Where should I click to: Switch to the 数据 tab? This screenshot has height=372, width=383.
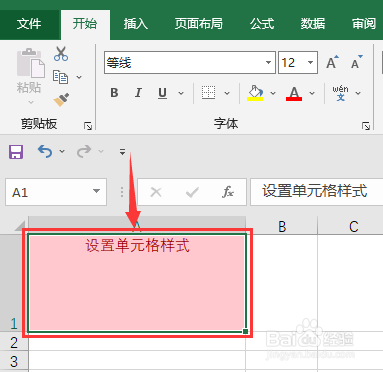pyautogui.click(x=313, y=24)
